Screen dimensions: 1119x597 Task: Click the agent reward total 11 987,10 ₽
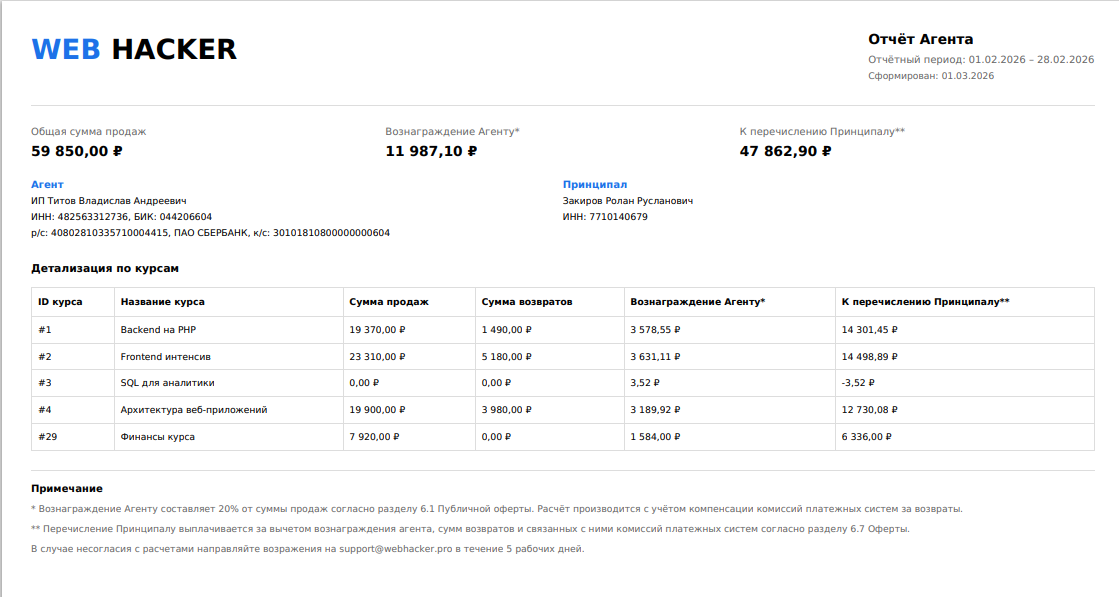coord(431,151)
